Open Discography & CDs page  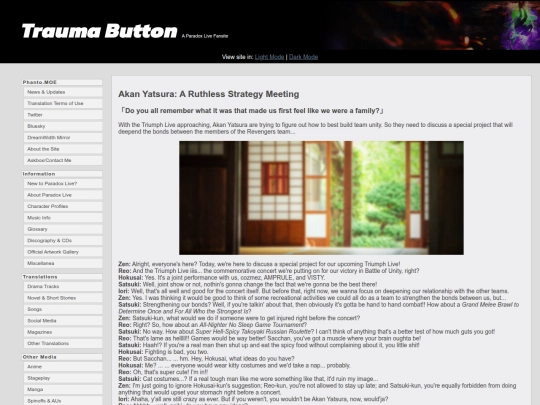(63, 240)
